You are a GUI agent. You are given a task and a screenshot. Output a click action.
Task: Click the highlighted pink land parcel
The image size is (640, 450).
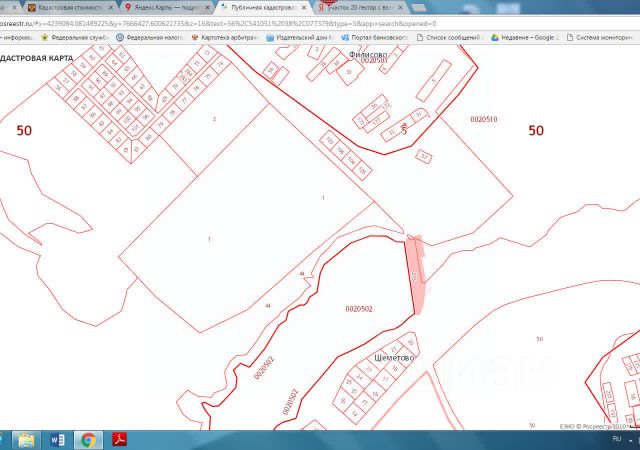(416, 274)
